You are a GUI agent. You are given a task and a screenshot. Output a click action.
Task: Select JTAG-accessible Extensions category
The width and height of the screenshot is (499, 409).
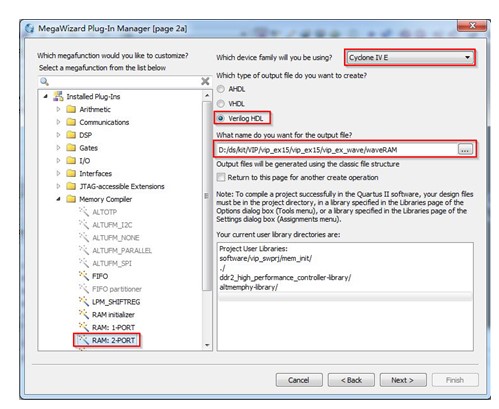pyautogui.click(x=122, y=186)
